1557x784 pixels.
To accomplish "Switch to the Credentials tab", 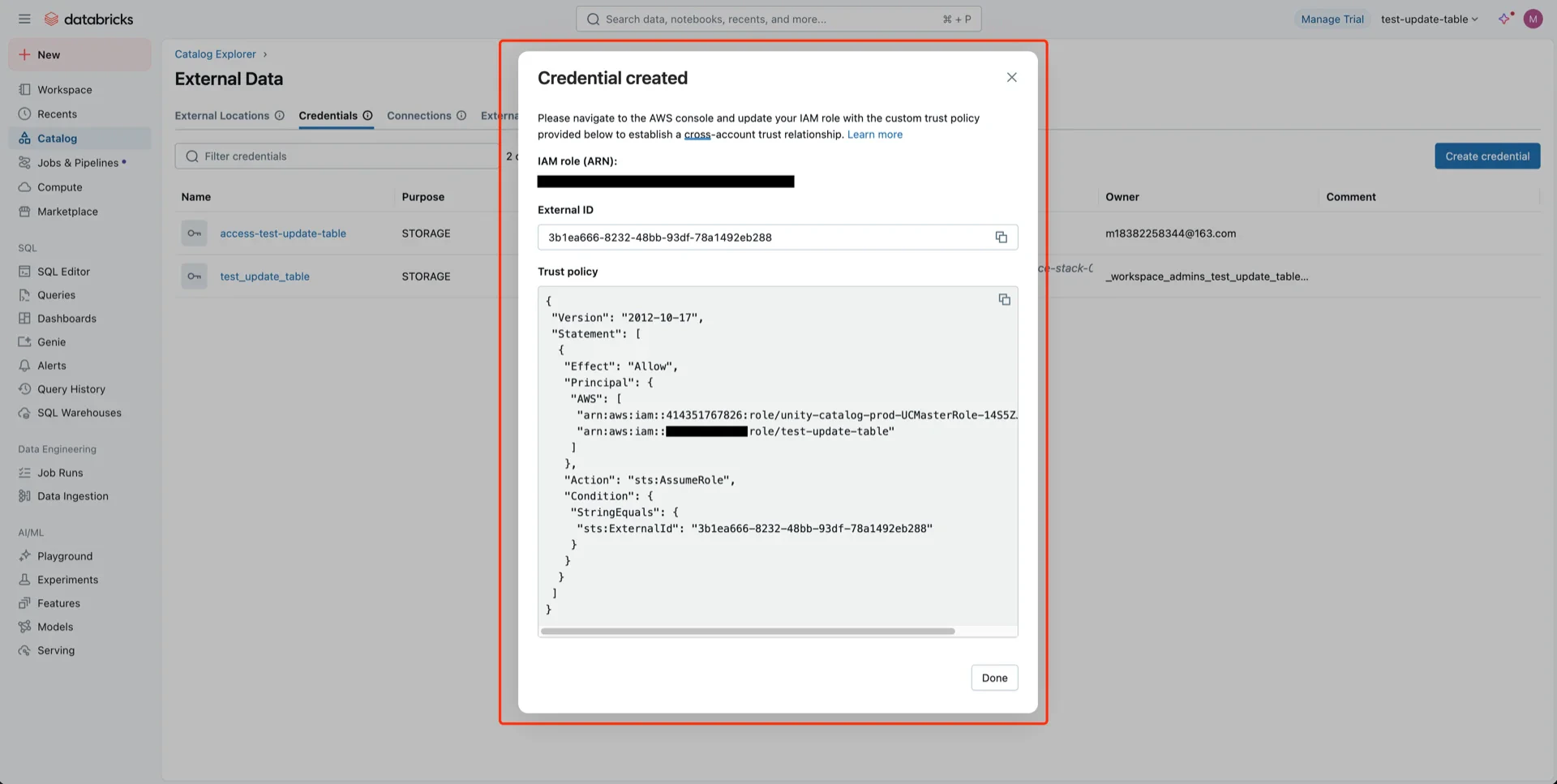I will (328, 116).
